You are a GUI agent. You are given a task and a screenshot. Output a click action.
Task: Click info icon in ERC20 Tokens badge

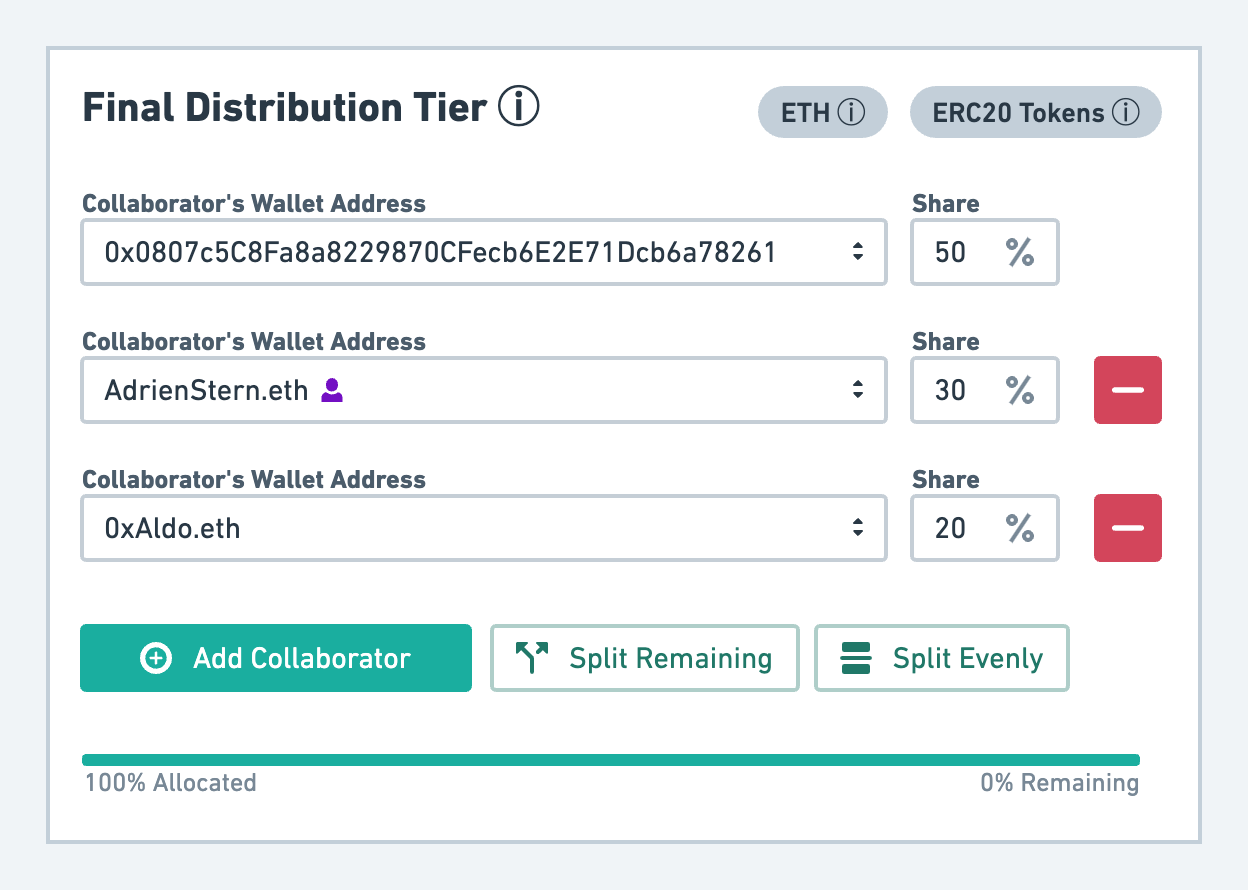click(x=1125, y=113)
